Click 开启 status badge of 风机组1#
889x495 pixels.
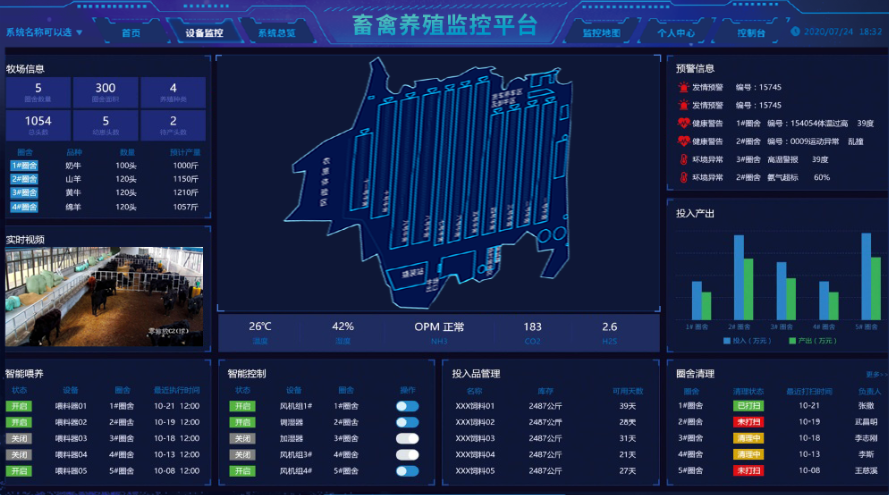point(242,406)
